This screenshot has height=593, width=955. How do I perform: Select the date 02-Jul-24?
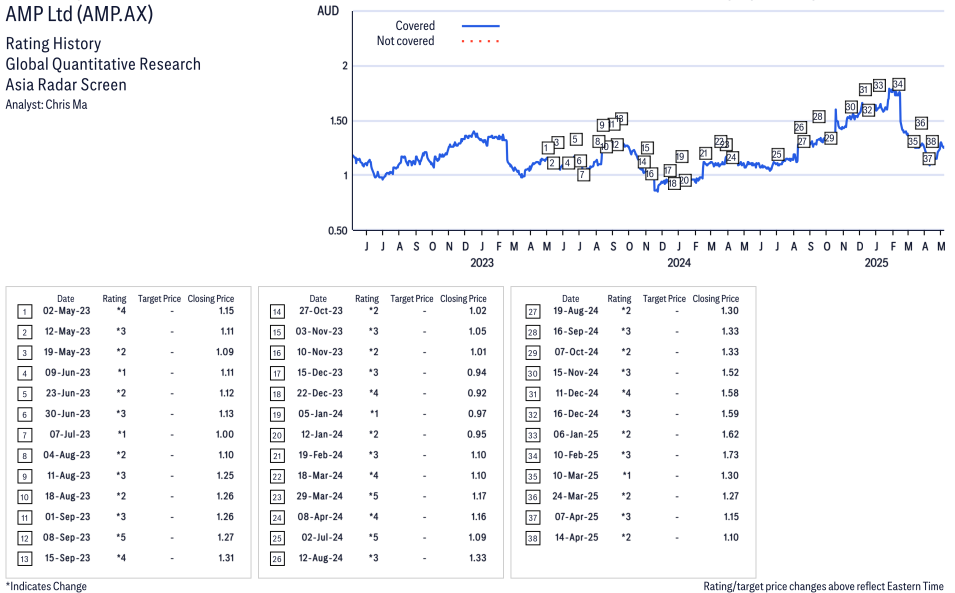click(322, 537)
